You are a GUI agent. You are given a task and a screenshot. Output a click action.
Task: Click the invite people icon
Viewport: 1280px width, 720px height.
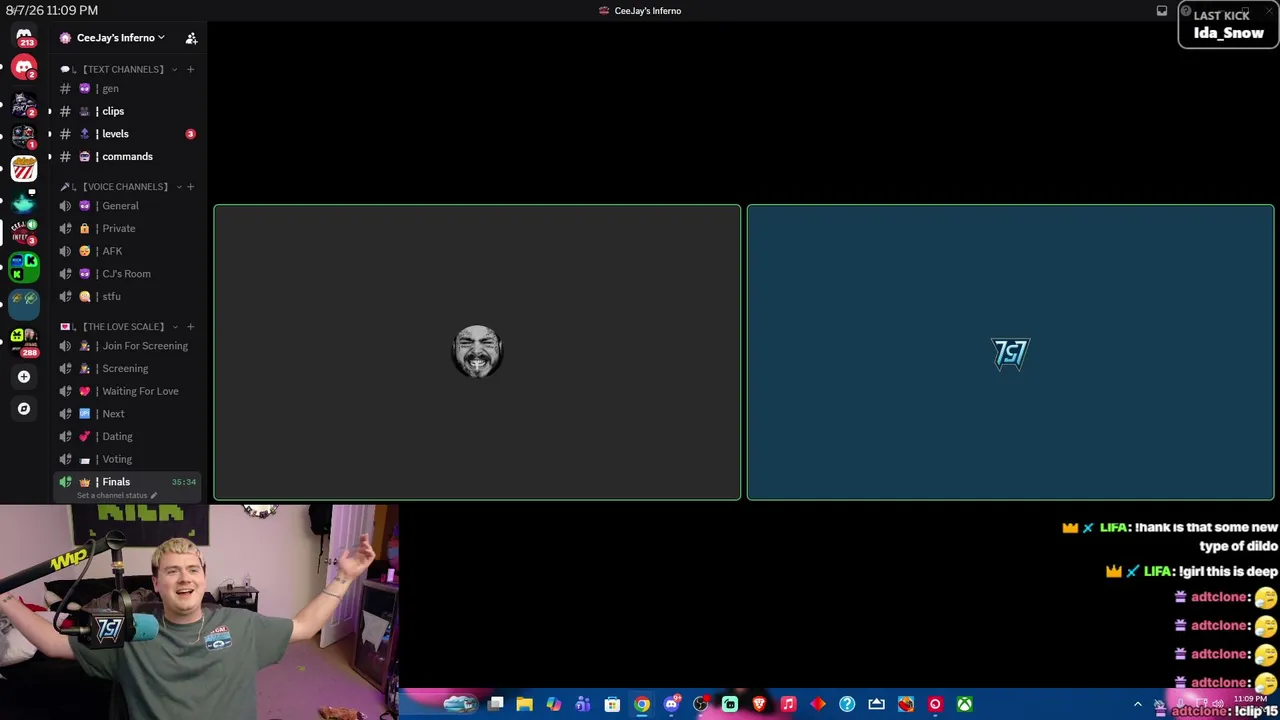tap(191, 38)
